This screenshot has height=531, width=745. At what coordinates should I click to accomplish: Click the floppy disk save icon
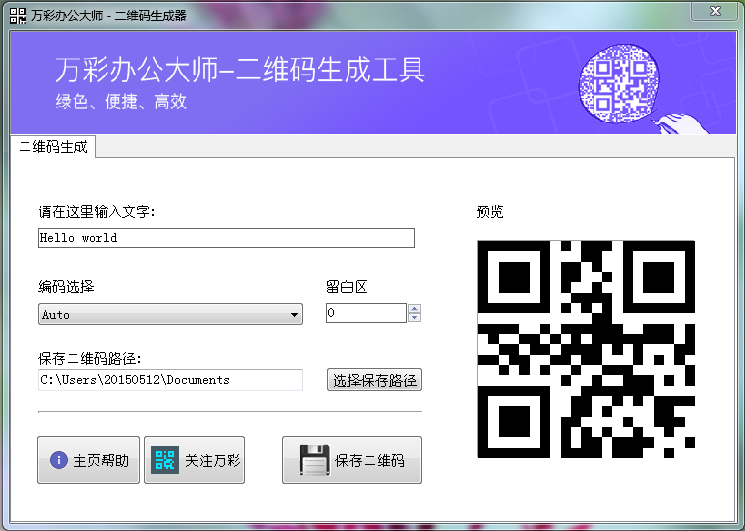(x=315, y=460)
